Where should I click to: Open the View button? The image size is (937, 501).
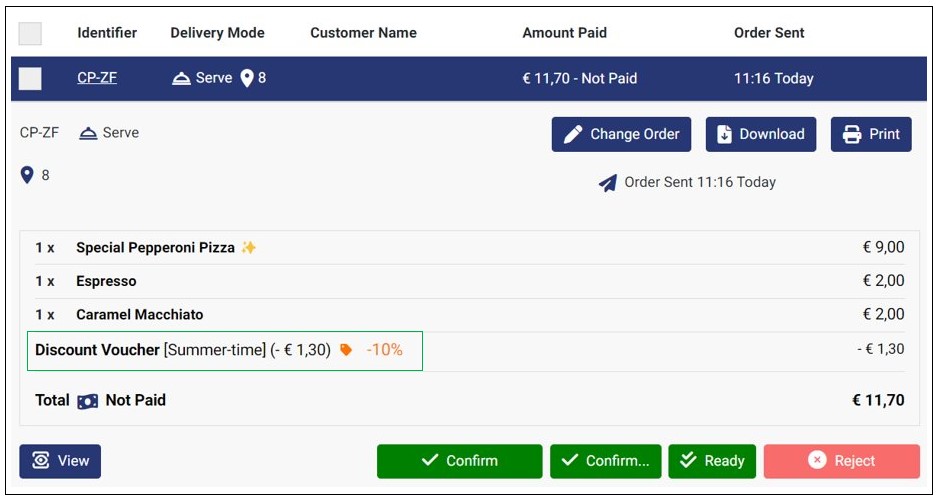coord(60,461)
